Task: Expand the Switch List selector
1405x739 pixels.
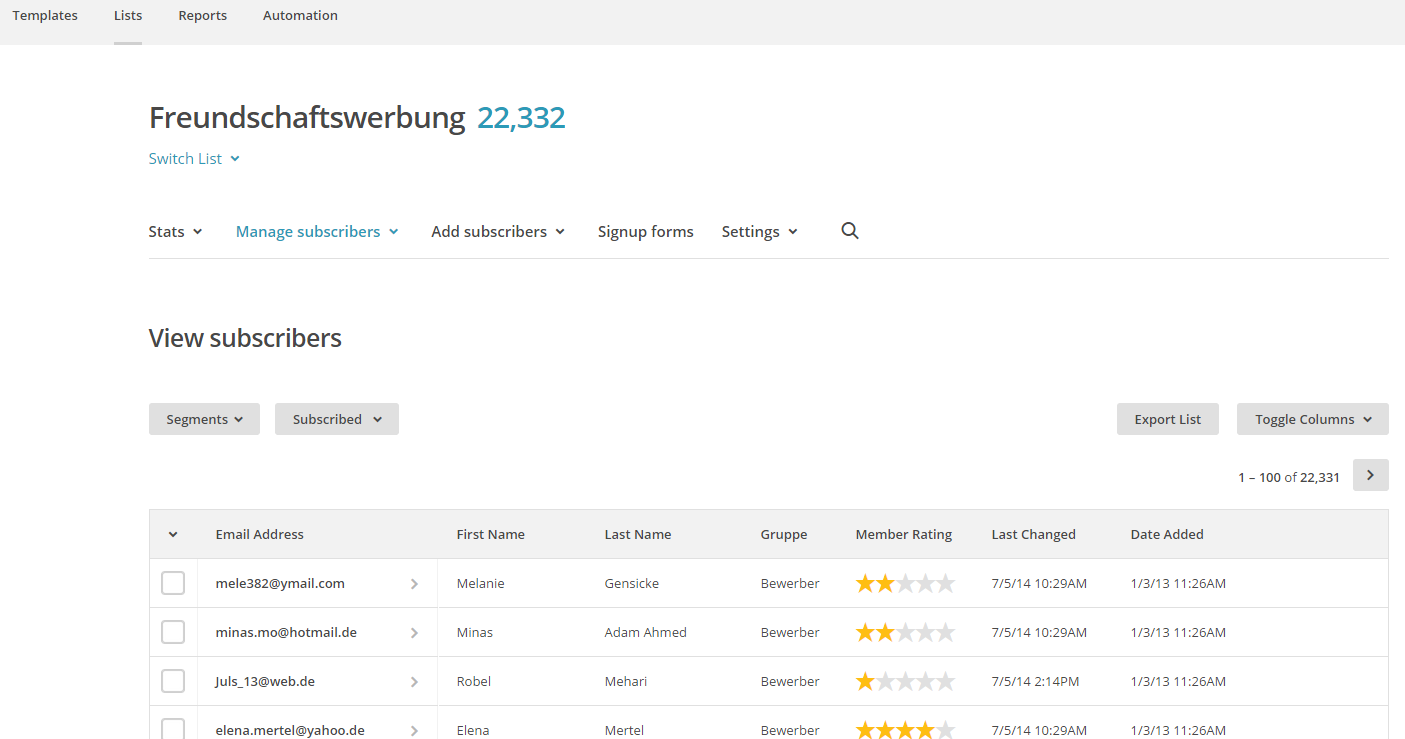Action: point(194,158)
